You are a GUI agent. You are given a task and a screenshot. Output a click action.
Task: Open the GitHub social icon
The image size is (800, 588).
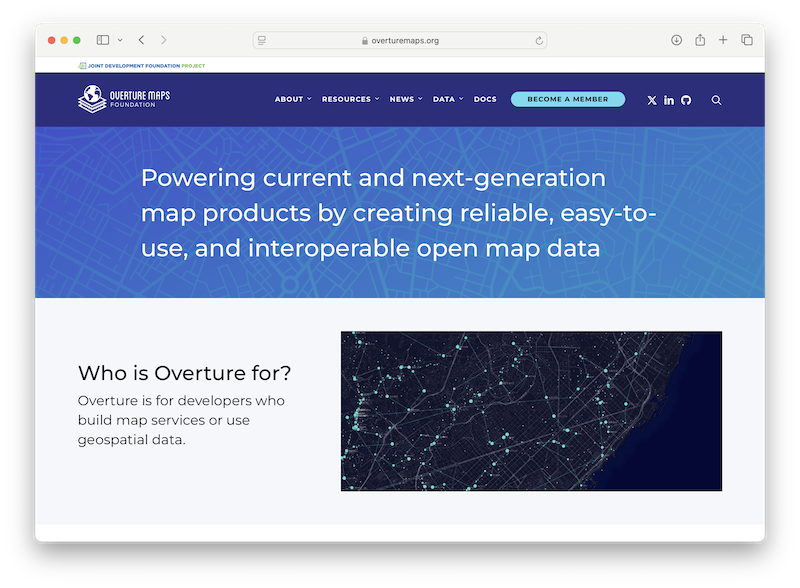686,100
